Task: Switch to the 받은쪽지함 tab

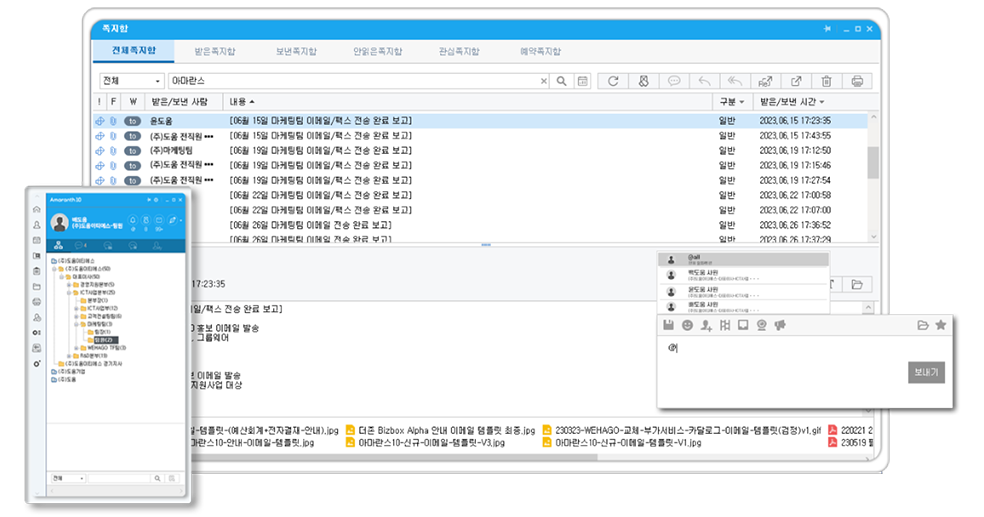Action: click(x=215, y=51)
